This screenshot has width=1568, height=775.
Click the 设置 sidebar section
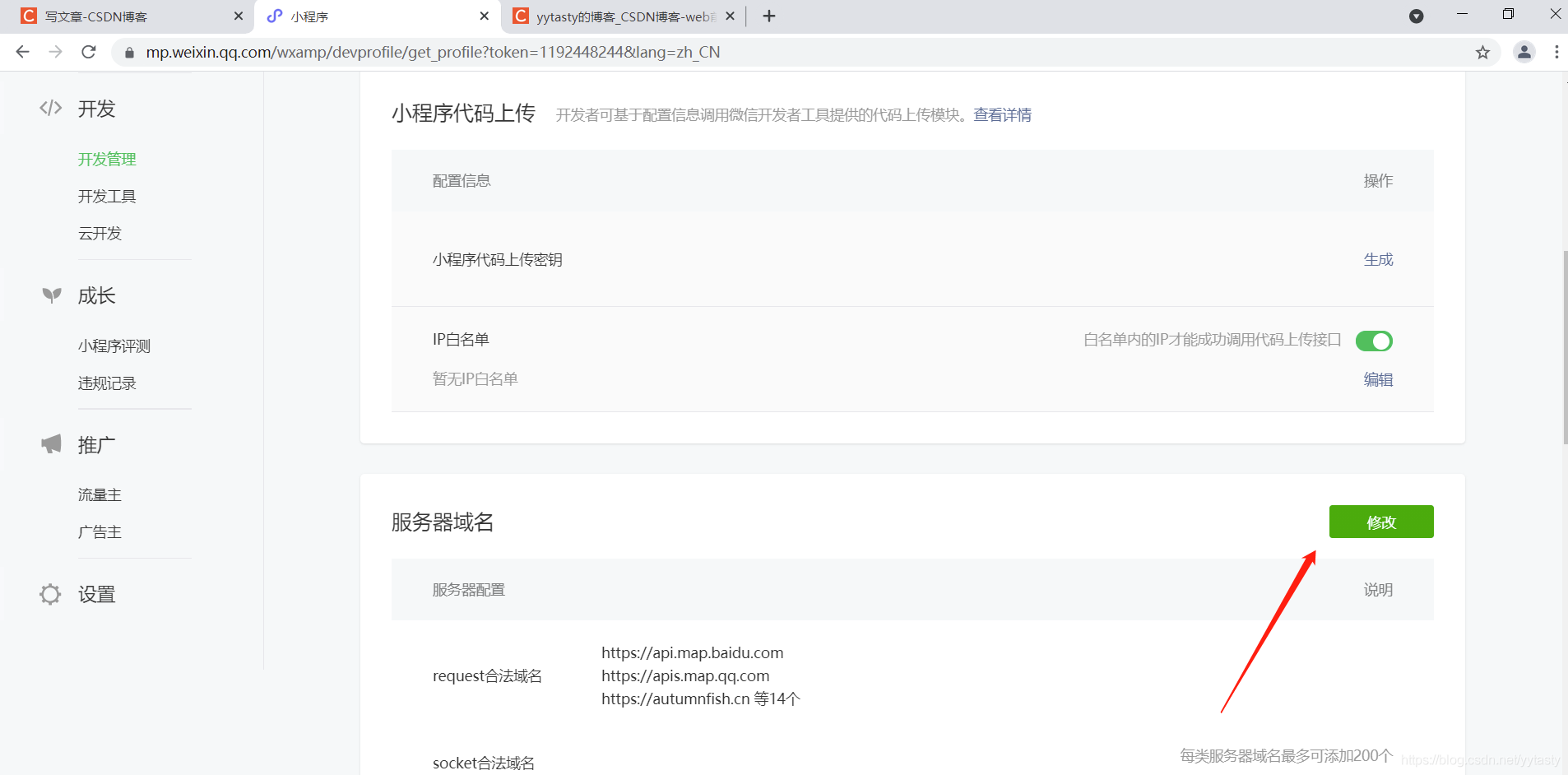[96, 594]
